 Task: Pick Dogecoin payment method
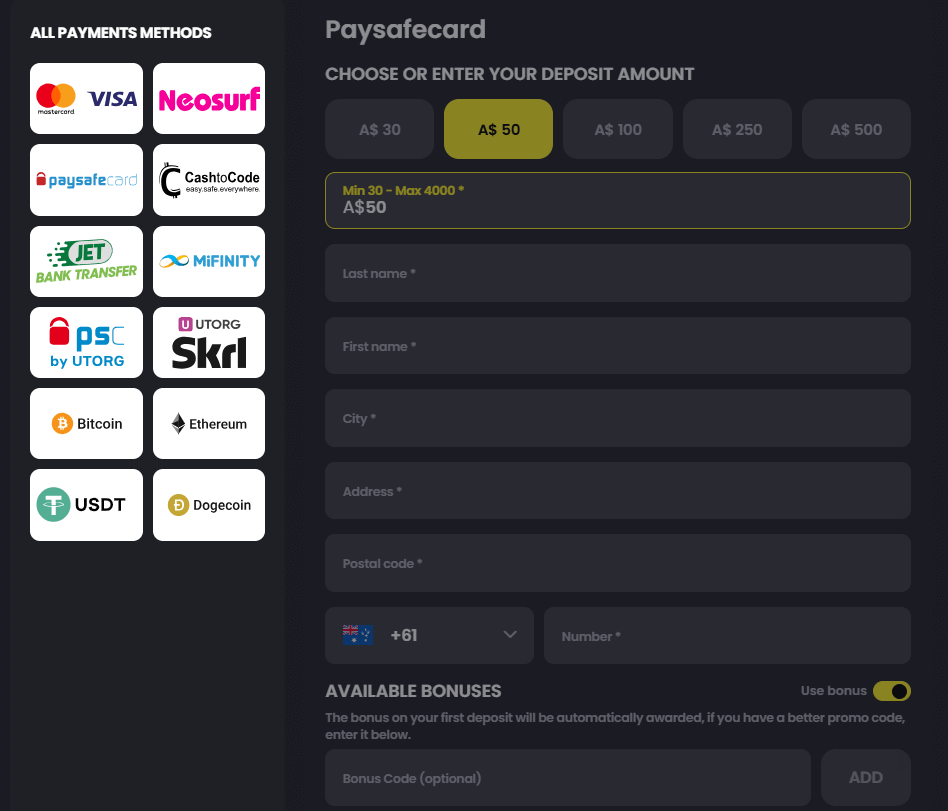[x=209, y=505]
